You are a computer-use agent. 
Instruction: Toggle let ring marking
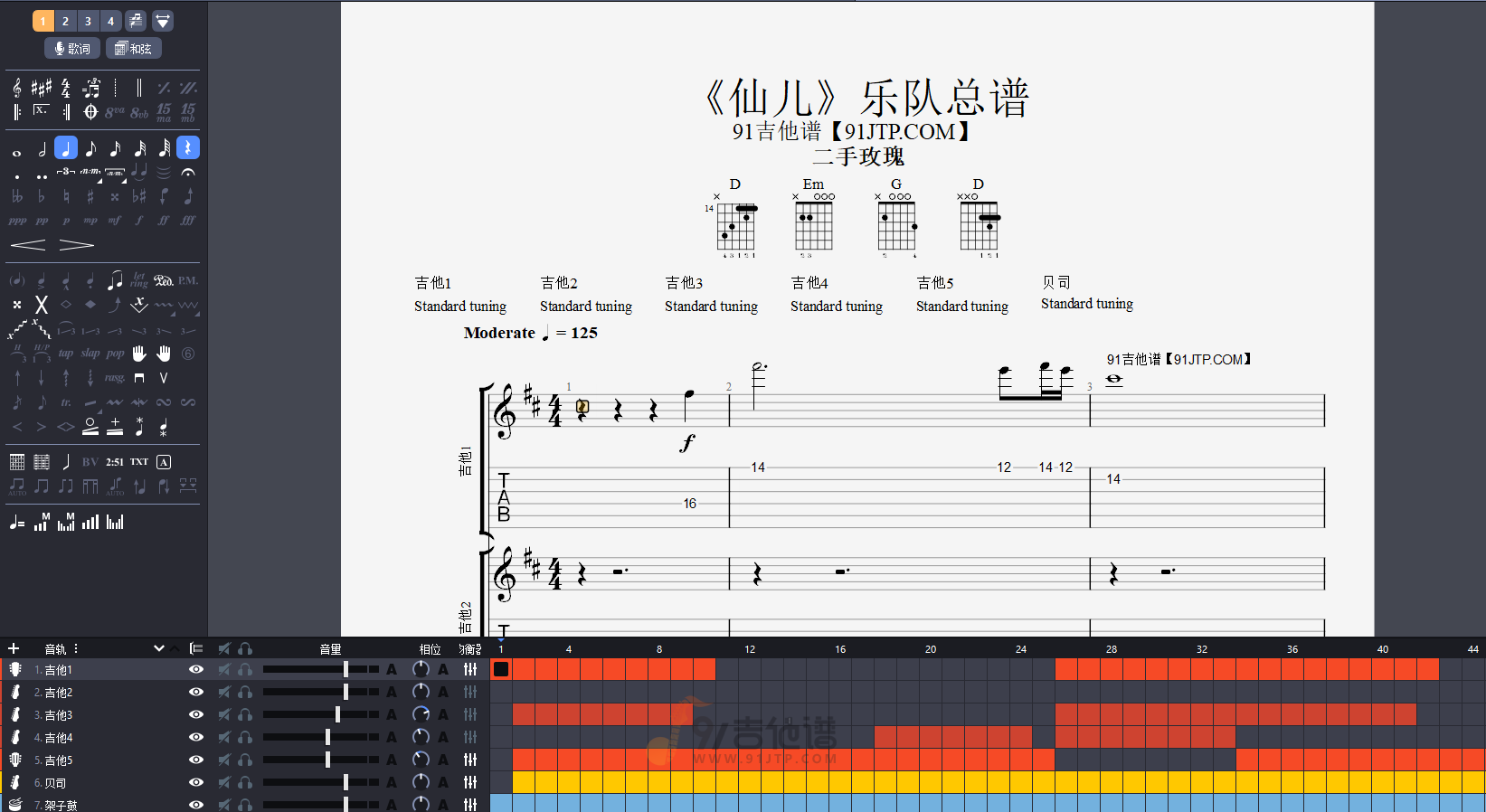click(x=139, y=280)
